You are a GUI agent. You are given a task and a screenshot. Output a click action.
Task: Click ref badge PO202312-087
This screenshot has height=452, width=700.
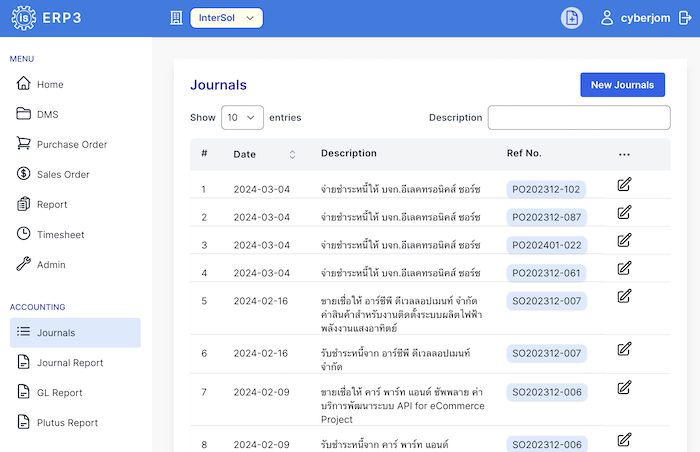point(546,217)
